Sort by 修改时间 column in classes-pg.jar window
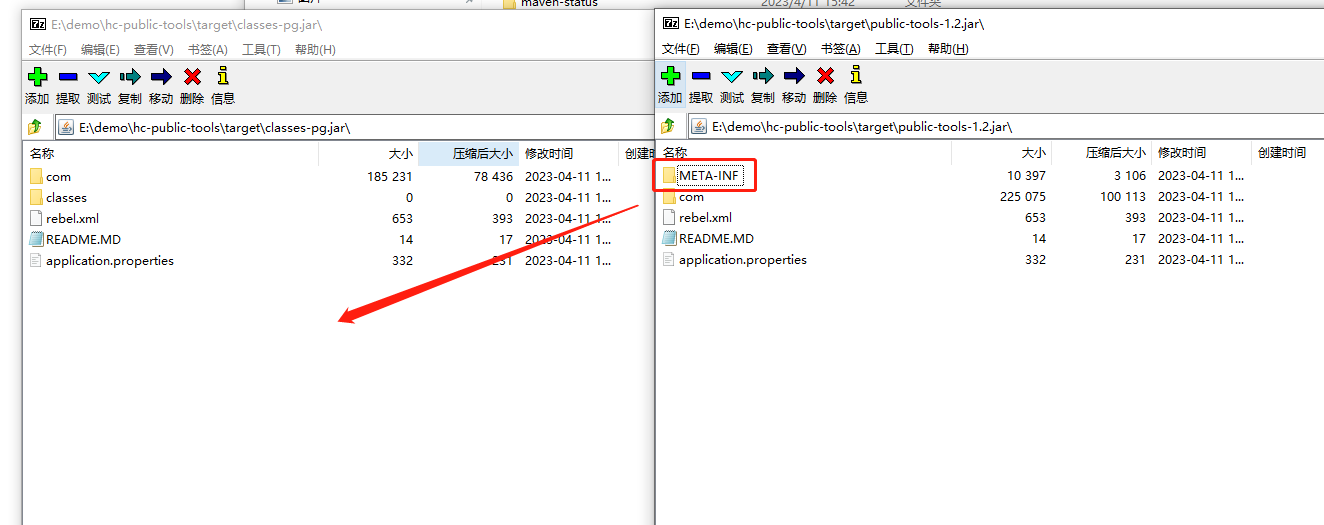Screen dimensions: 1324x525 pos(569,154)
